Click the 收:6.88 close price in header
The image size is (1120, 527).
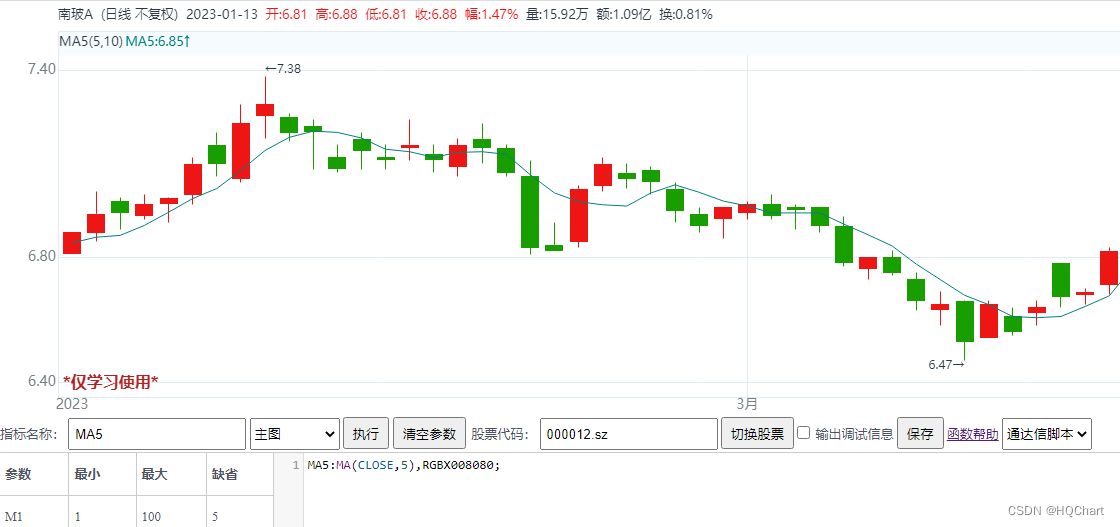pyautogui.click(x=437, y=14)
